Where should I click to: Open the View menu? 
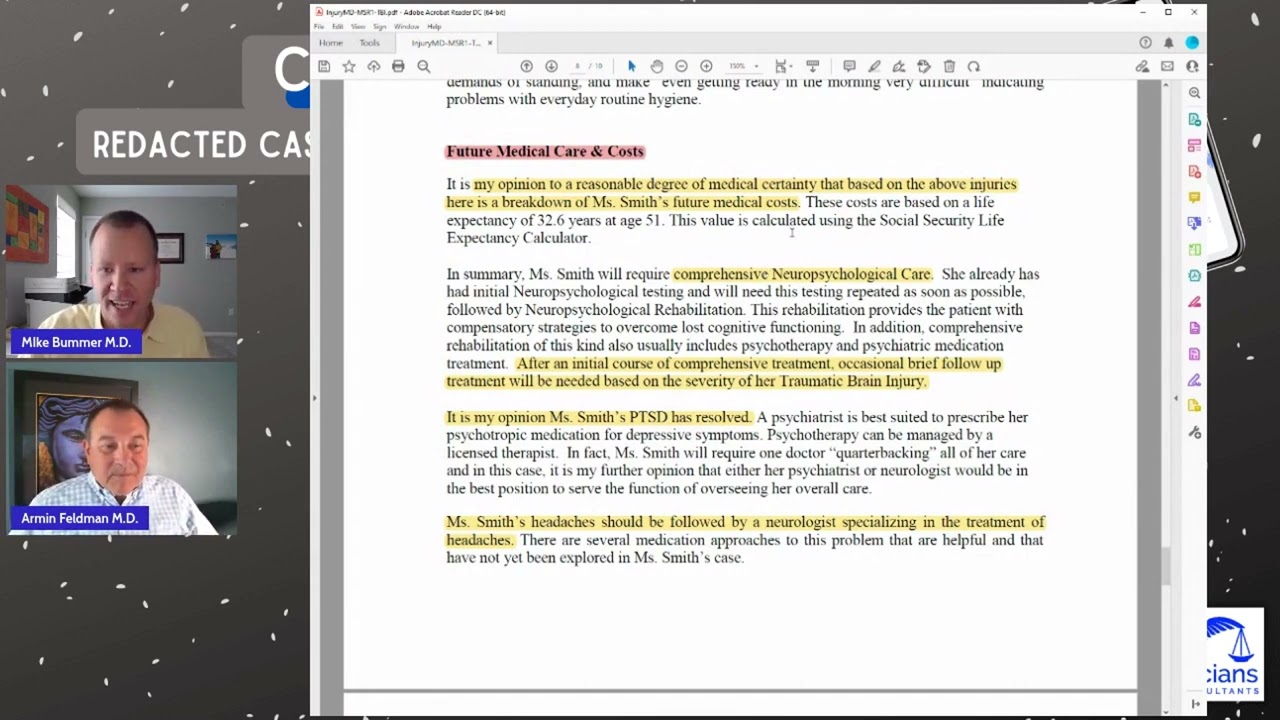tap(358, 26)
